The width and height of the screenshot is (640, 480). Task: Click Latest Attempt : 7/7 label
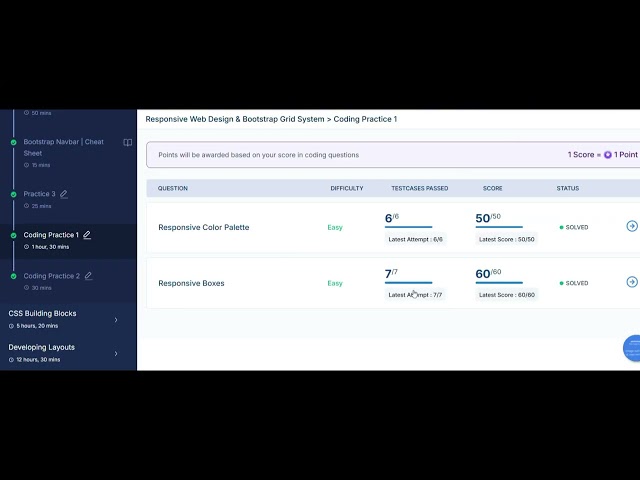(x=415, y=295)
